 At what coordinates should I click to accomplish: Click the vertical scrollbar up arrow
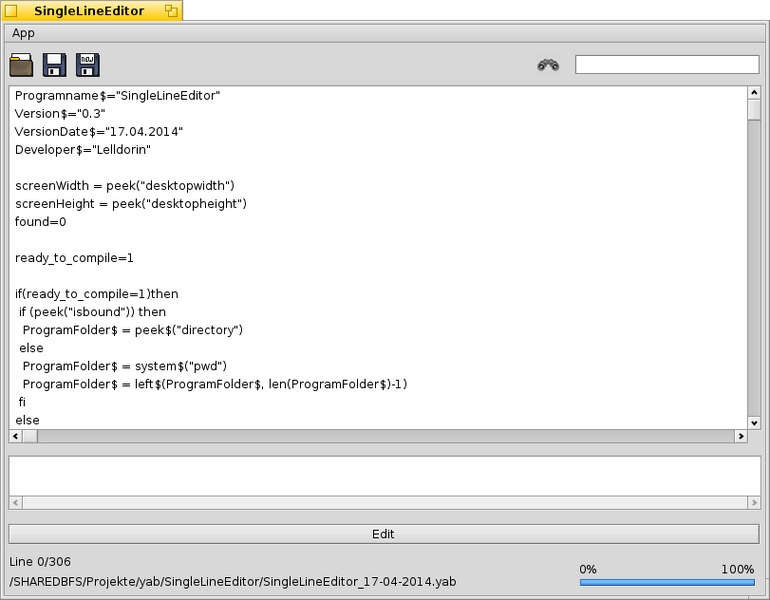(x=754, y=92)
